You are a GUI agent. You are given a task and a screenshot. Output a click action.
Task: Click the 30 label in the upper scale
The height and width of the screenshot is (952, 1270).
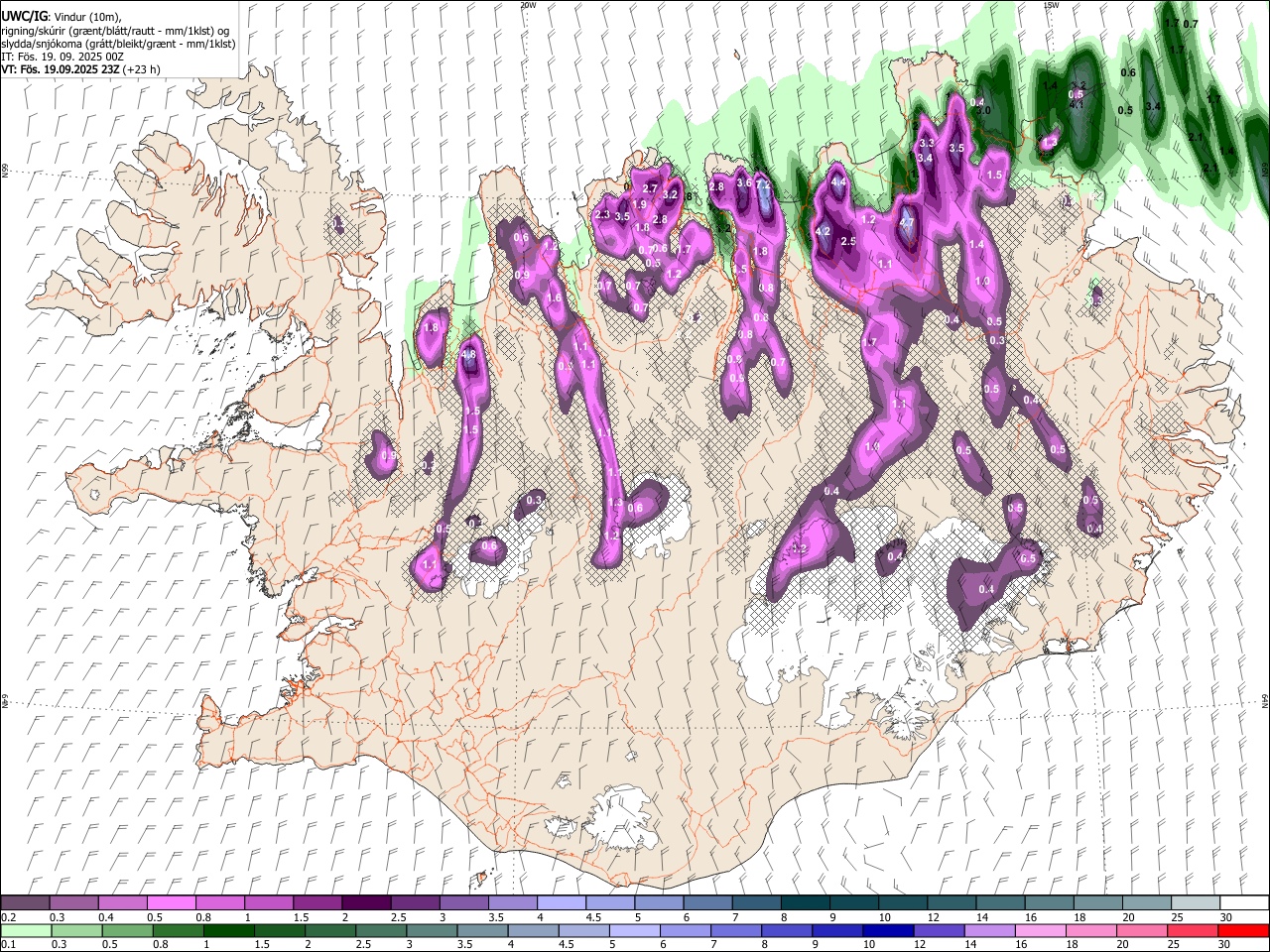pyautogui.click(x=1225, y=917)
